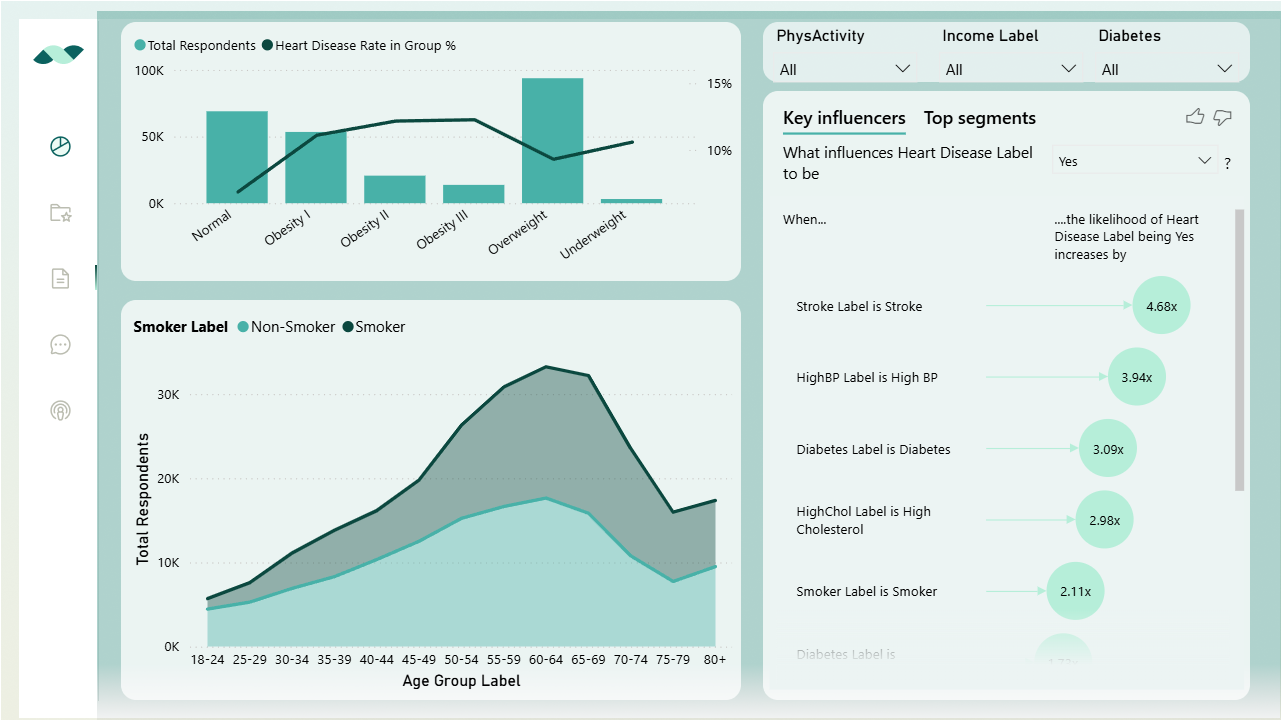Image resolution: width=1281 pixels, height=720 pixels.
Task: Click the '45-49' age group axis label
Action: pos(419,660)
